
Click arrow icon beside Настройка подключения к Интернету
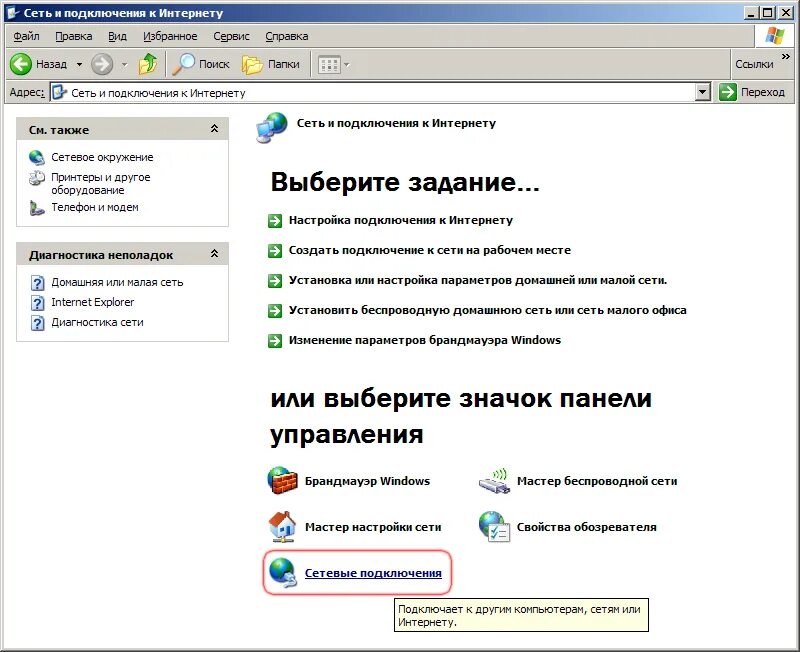275,221
